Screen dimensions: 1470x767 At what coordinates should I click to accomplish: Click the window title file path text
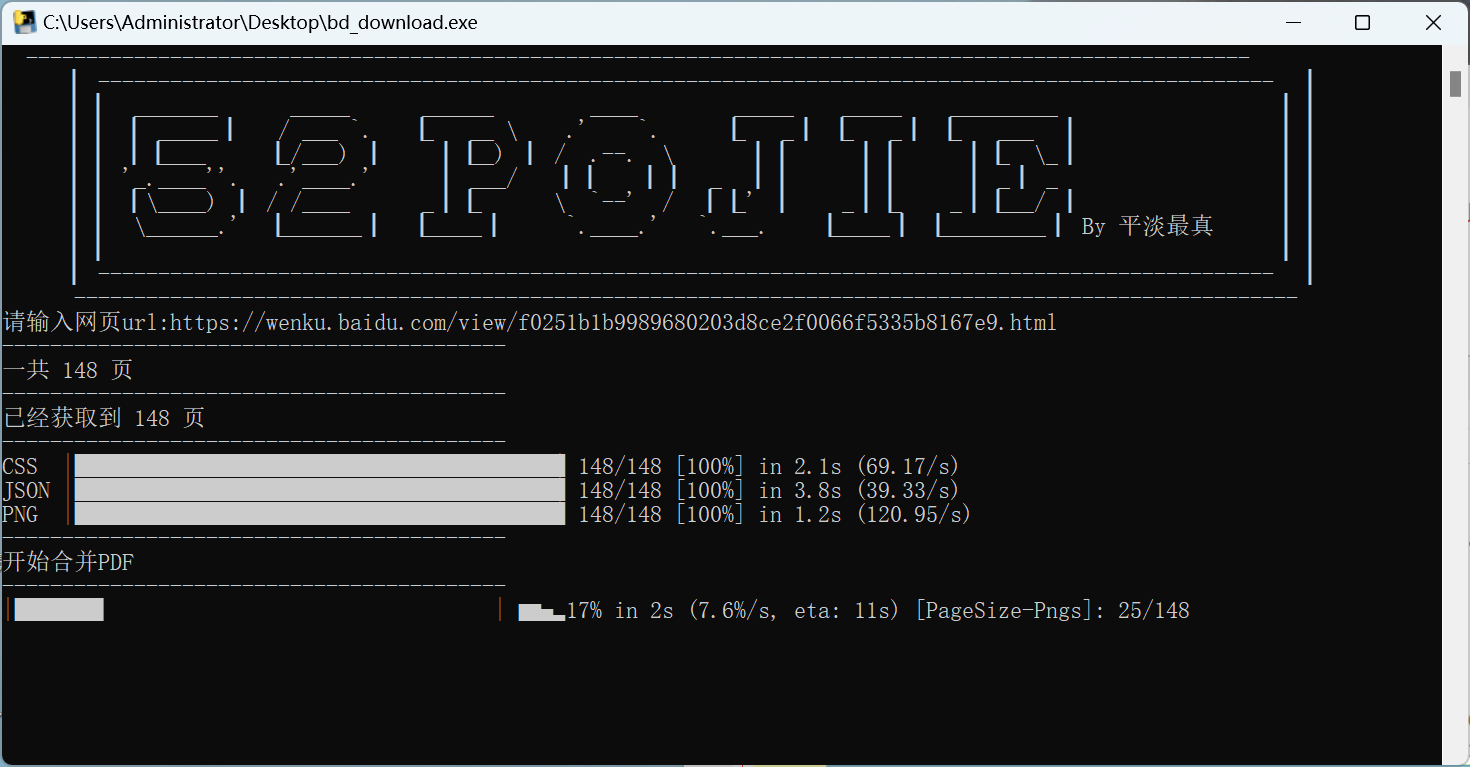(260, 22)
